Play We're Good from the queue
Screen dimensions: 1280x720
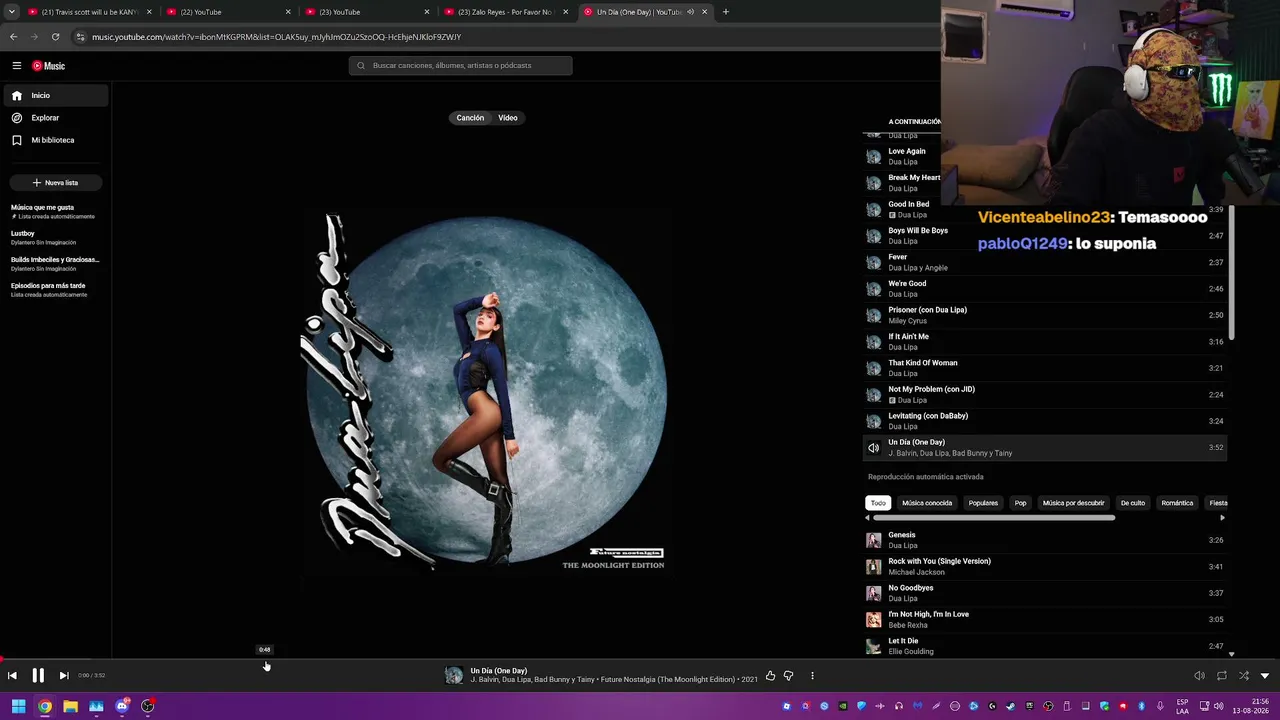1045,289
